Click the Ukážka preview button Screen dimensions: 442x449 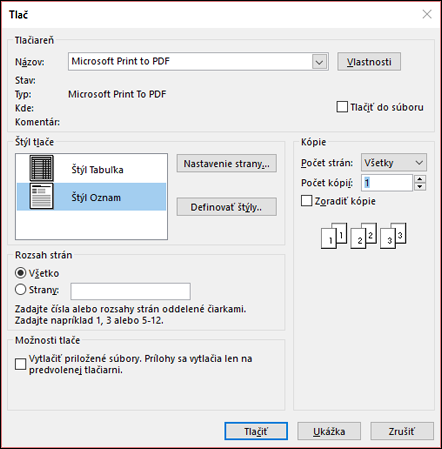(x=329, y=431)
